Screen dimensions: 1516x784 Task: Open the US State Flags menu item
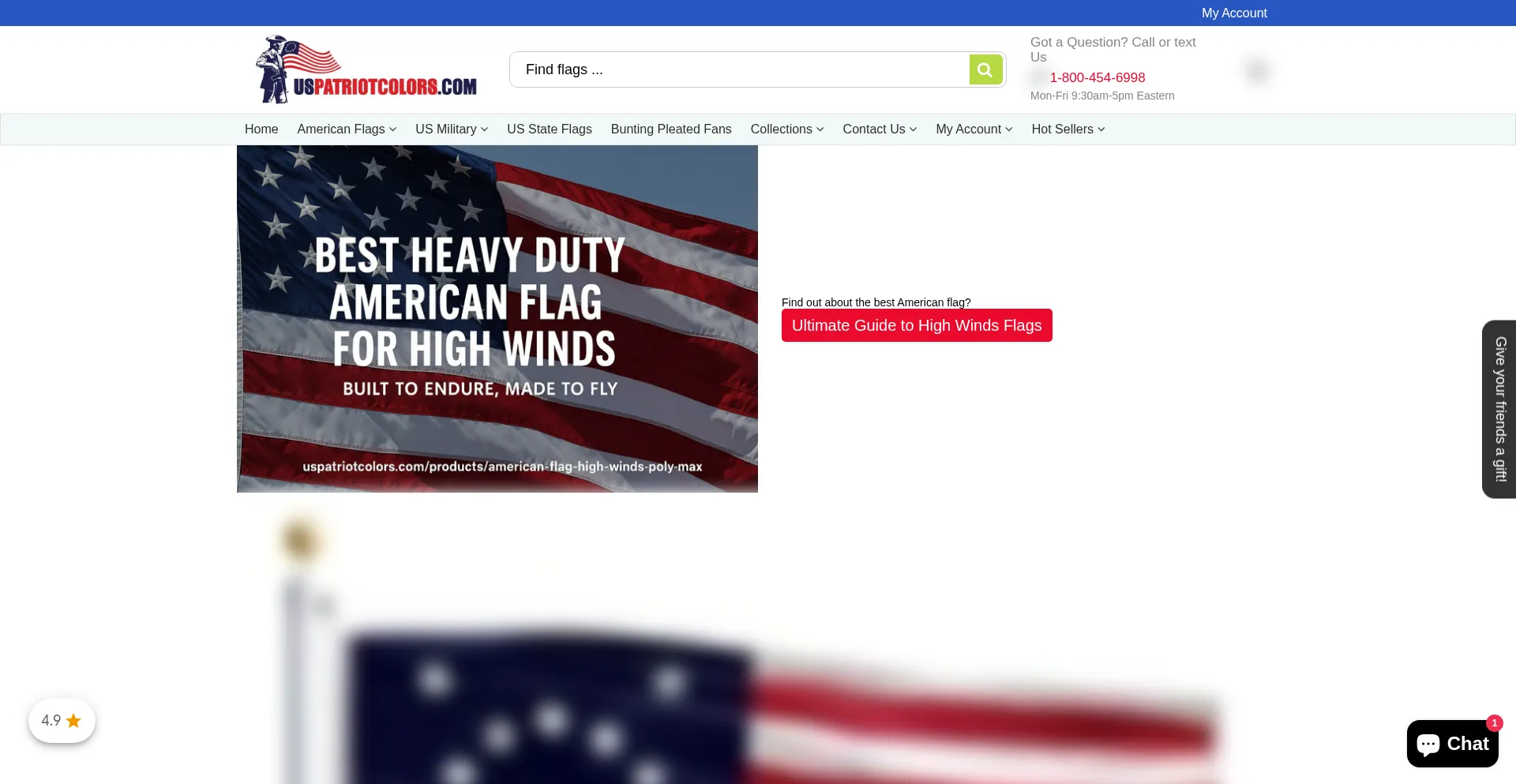[x=550, y=129]
